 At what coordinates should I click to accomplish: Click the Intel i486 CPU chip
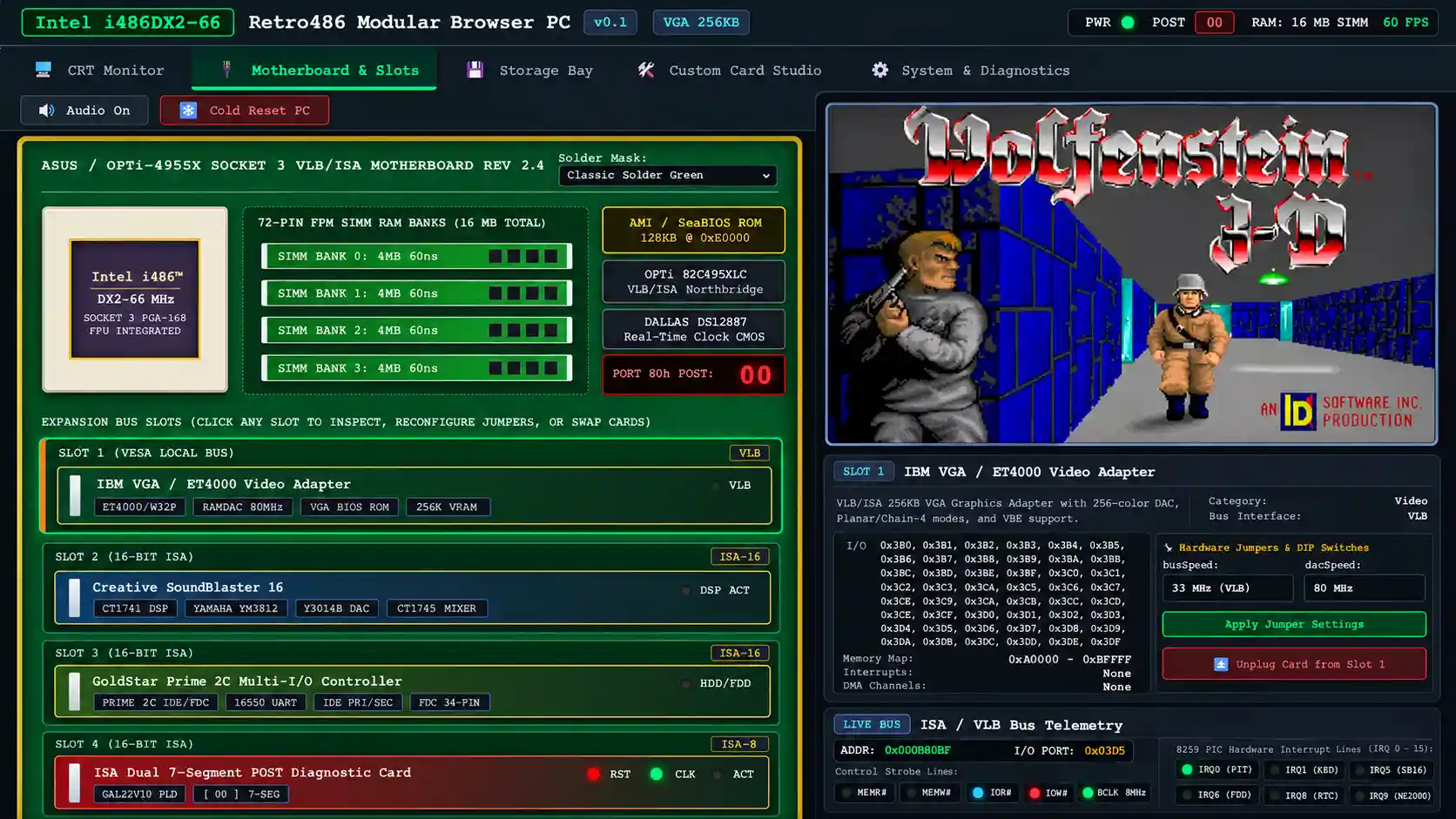pyautogui.click(x=135, y=299)
